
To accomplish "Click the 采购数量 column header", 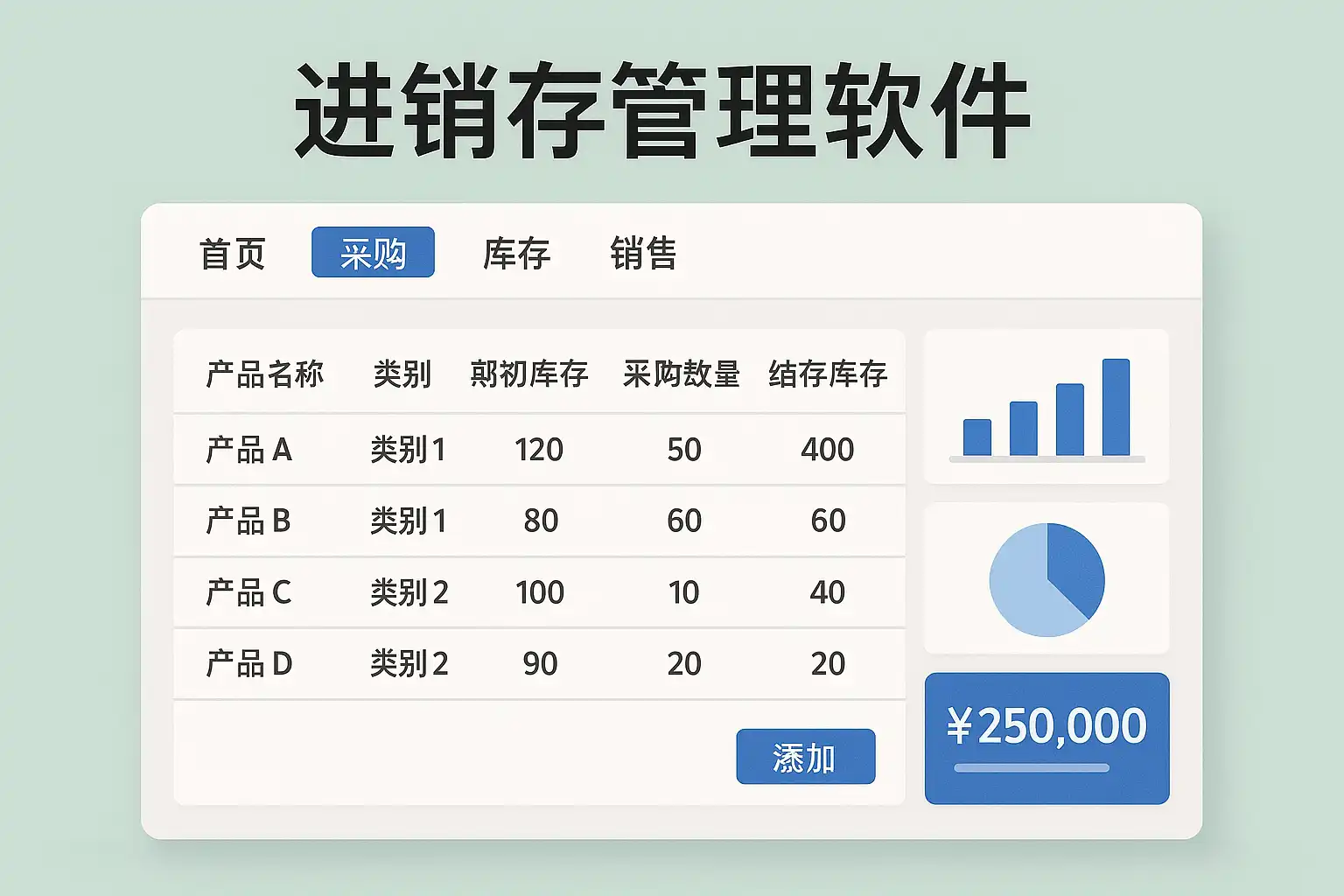I will point(682,374).
